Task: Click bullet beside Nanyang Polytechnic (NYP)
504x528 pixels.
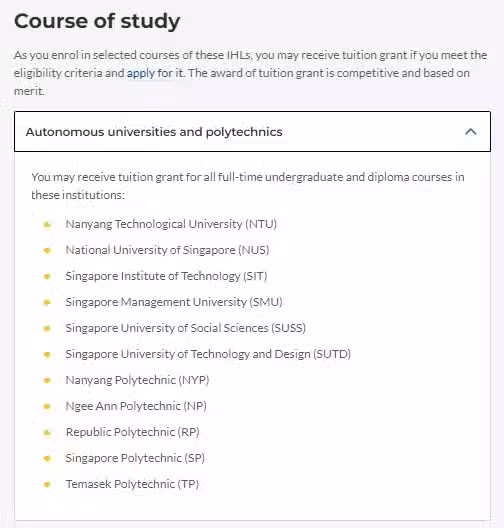Action: (x=47, y=380)
